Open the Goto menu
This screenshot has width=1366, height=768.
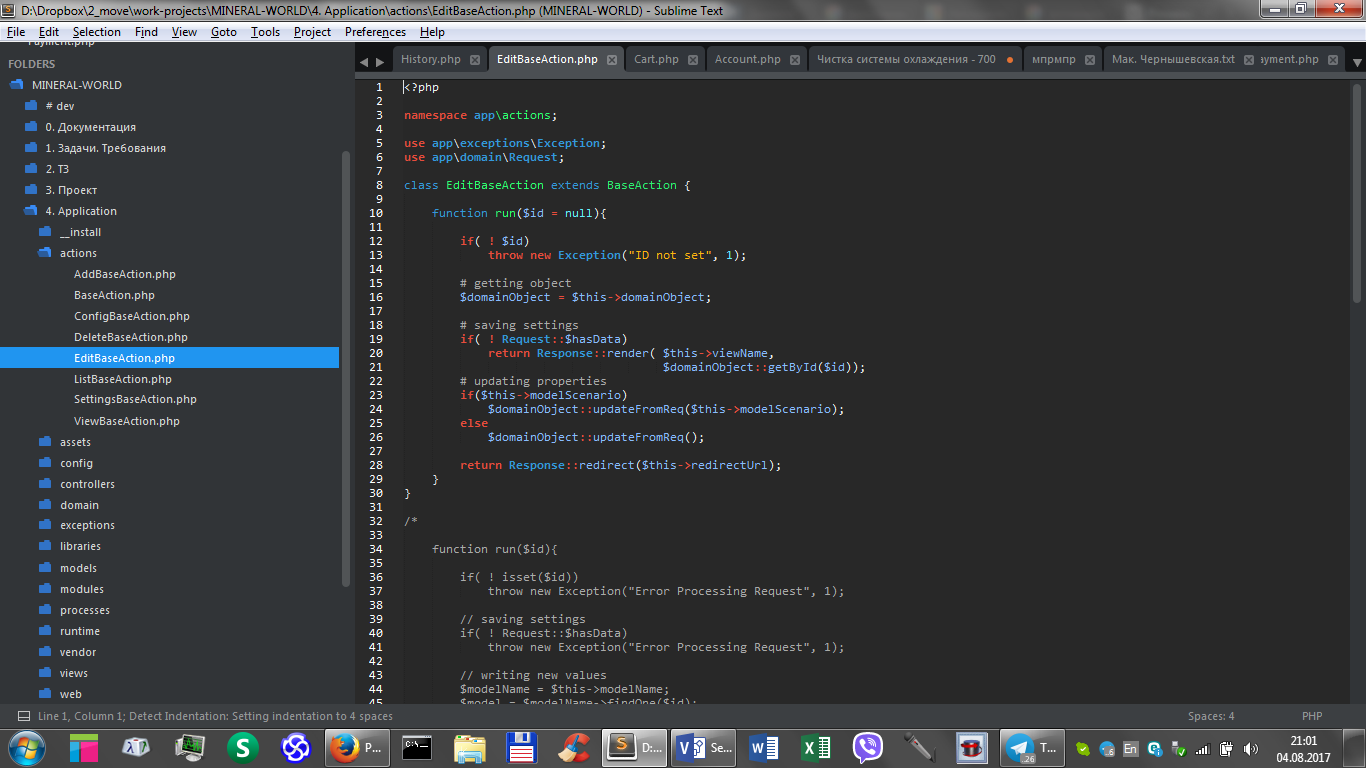point(224,32)
